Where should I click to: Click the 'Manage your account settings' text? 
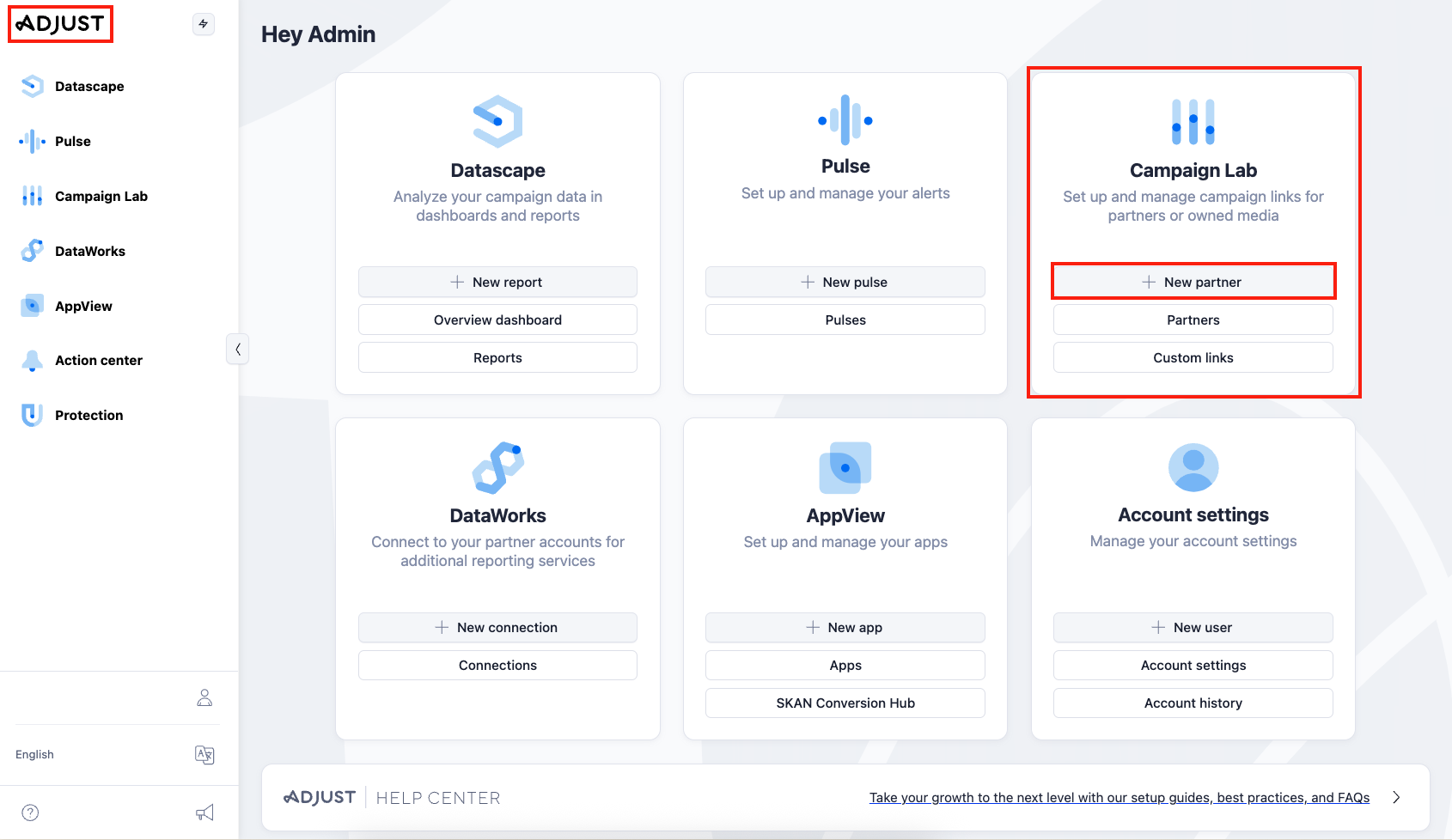point(1193,541)
